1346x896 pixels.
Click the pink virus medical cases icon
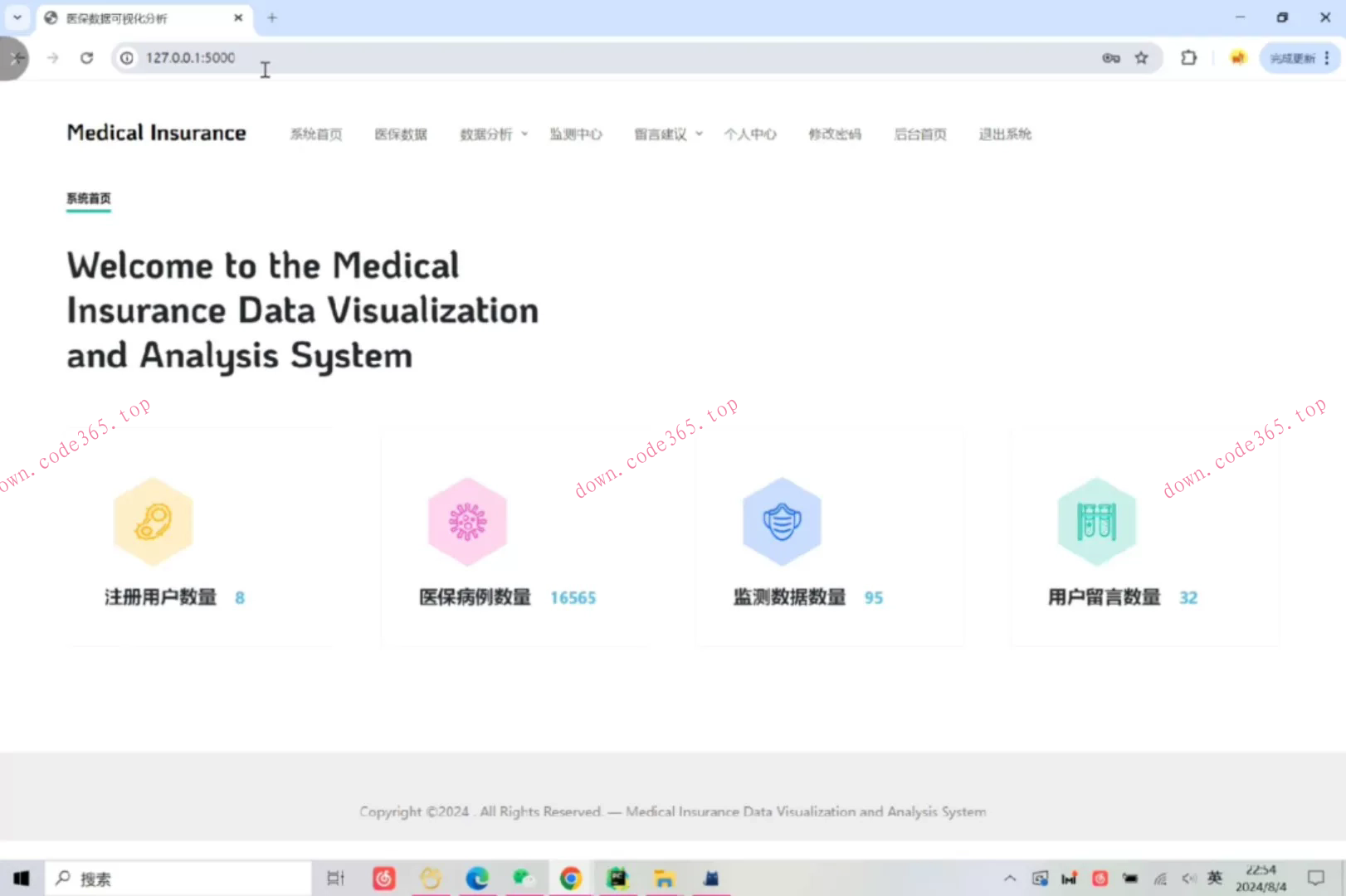tap(467, 522)
